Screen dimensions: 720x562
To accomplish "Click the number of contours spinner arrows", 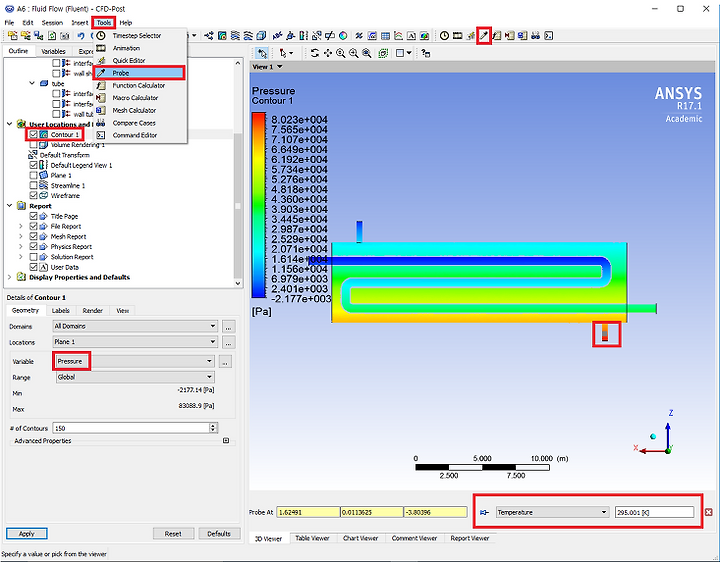I will coord(213,428).
